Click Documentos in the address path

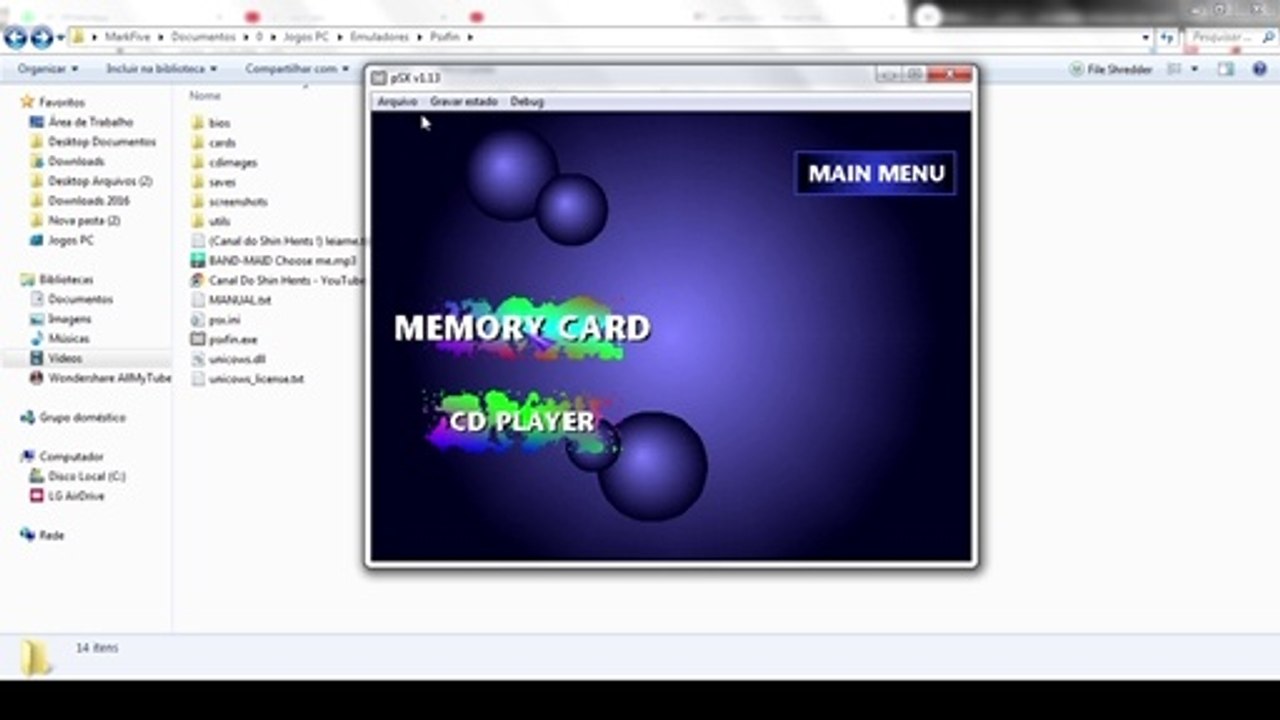point(203,37)
